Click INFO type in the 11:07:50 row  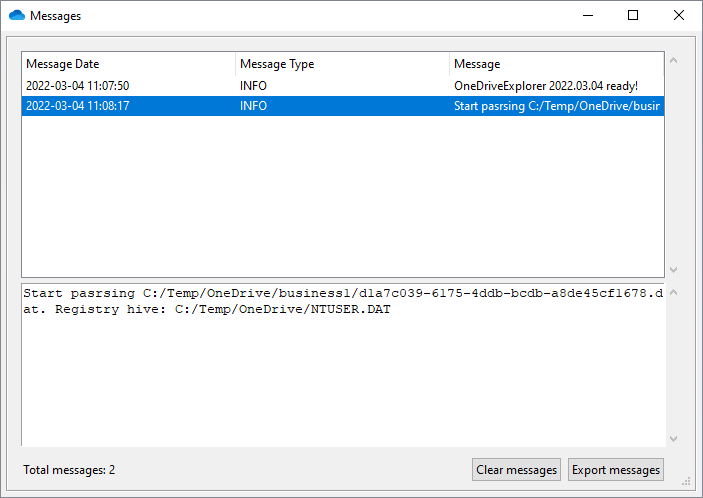253,86
